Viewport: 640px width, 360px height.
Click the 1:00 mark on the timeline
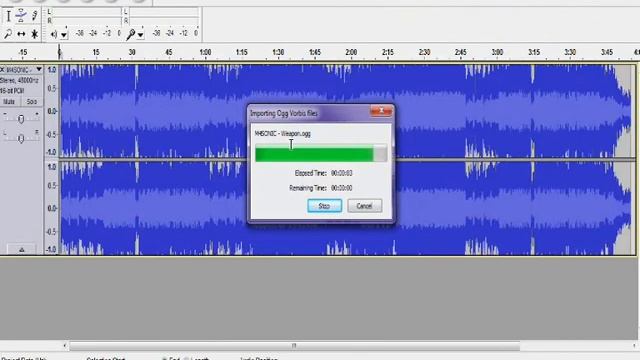click(205, 52)
